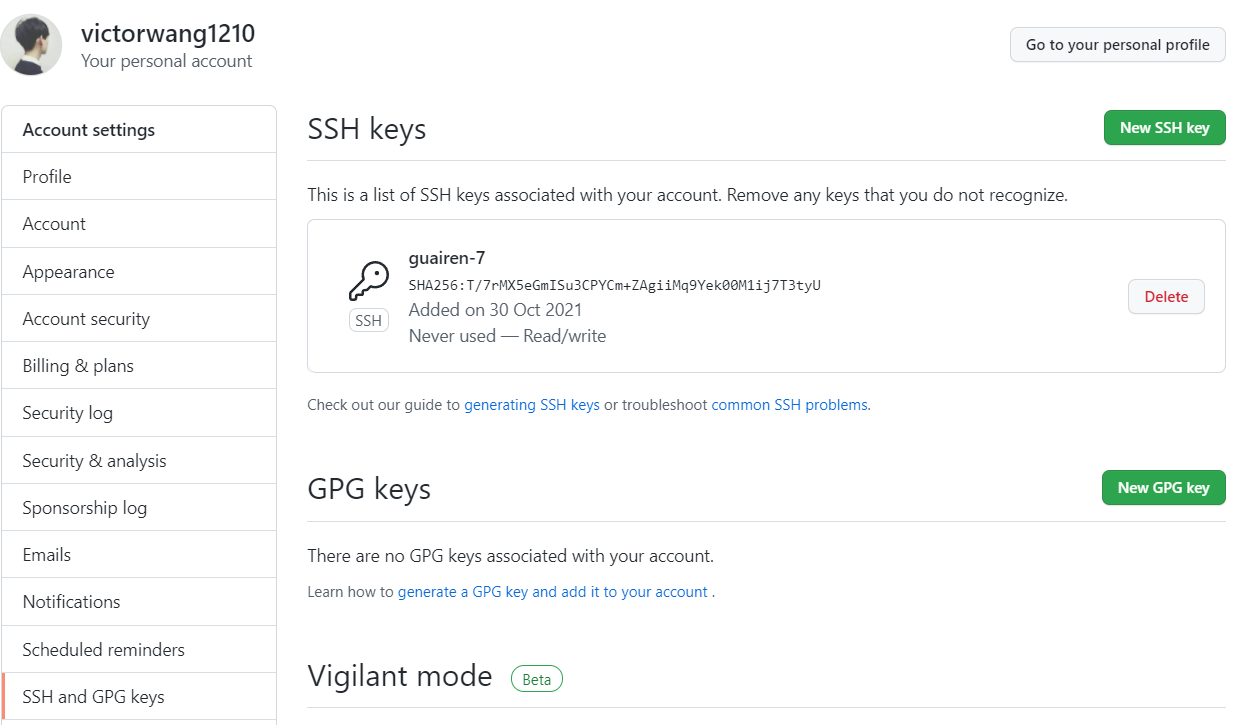Click the profile avatar image
This screenshot has height=725, width=1252.
tap(31, 44)
